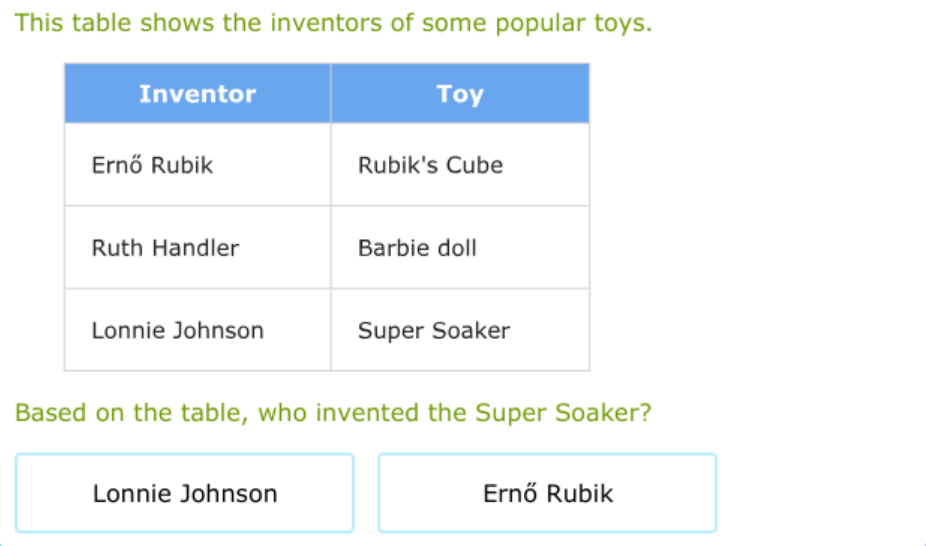Click the Toy column header
926x546 pixels.
pyautogui.click(x=460, y=94)
